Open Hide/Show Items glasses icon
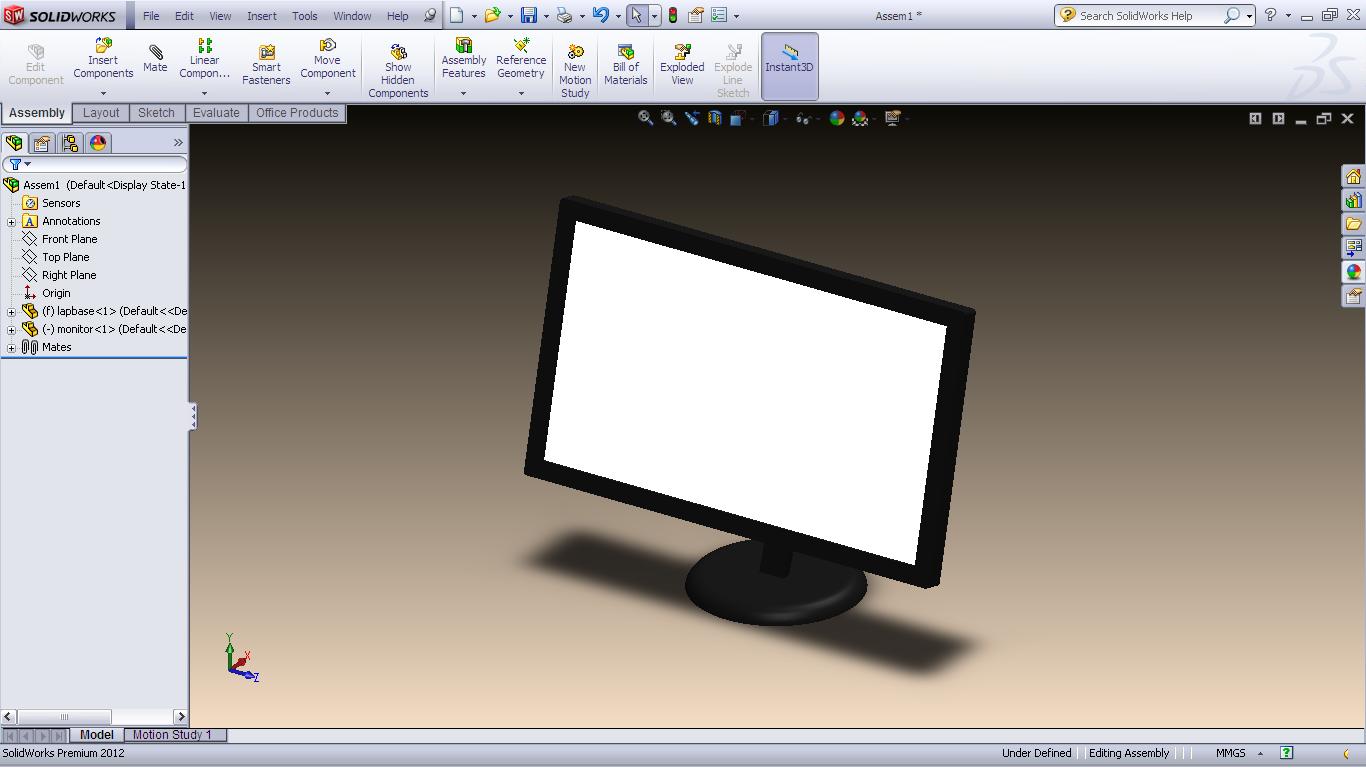The image size is (1366, 768). (802, 118)
